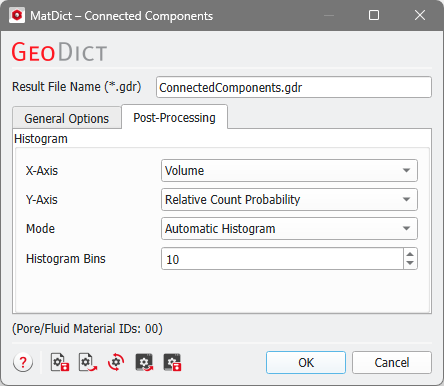Click the 'Histogram Bins' label text
The width and height of the screenshot is (444, 386).
pos(66,259)
